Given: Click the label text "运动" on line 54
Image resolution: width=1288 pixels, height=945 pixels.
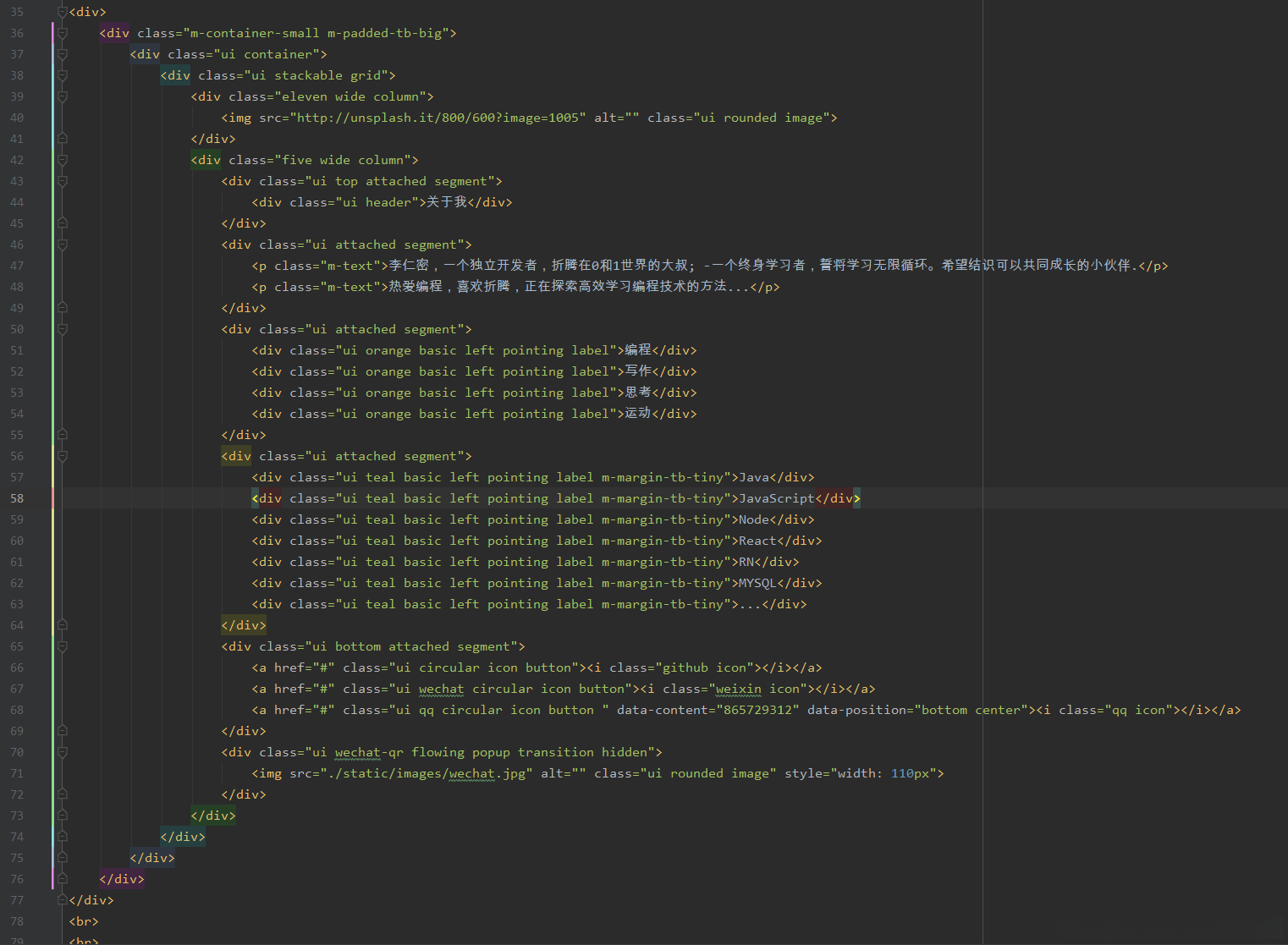Looking at the screenshot, I should point(638,414).
